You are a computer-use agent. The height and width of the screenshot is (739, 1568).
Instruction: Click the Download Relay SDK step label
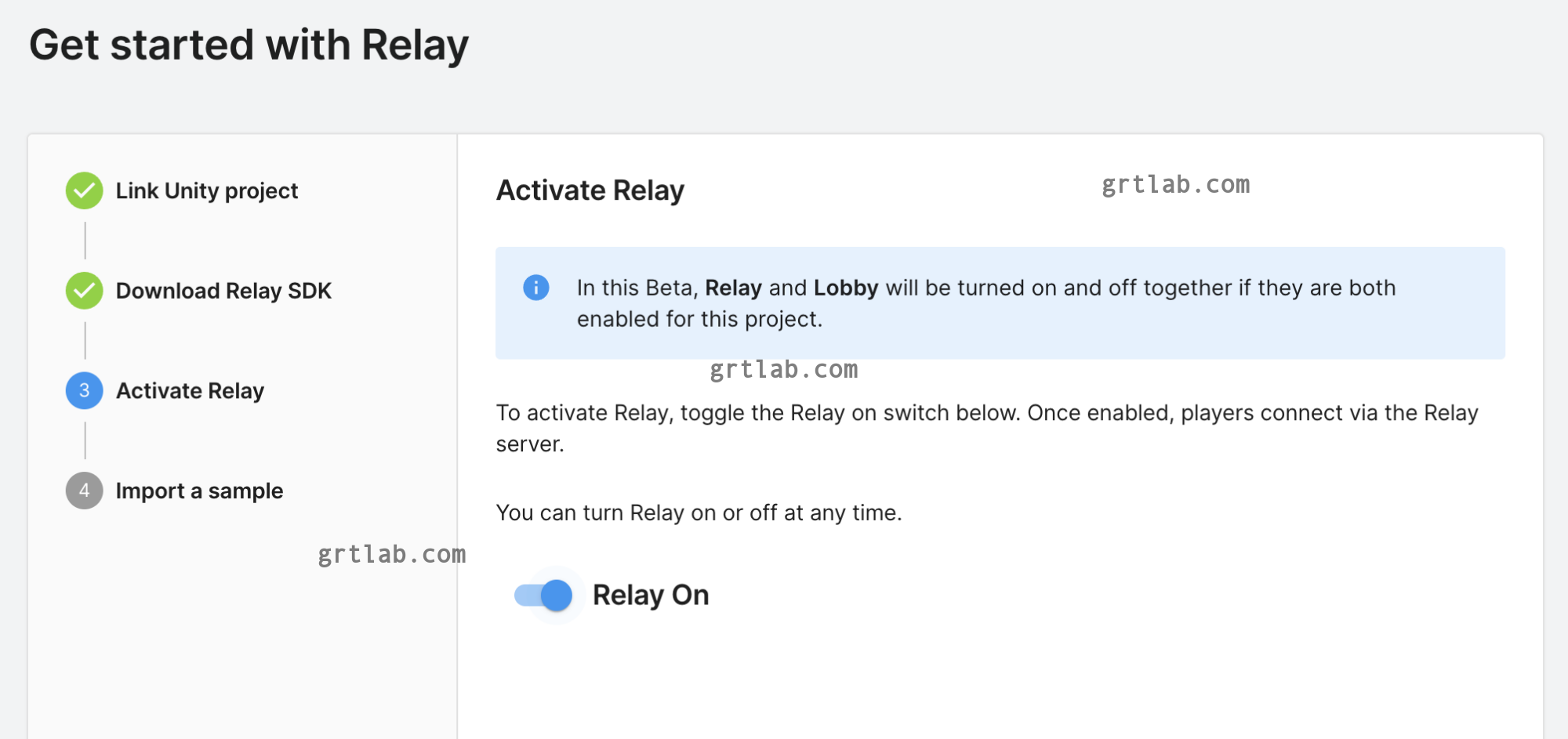[x=223, y=291]
